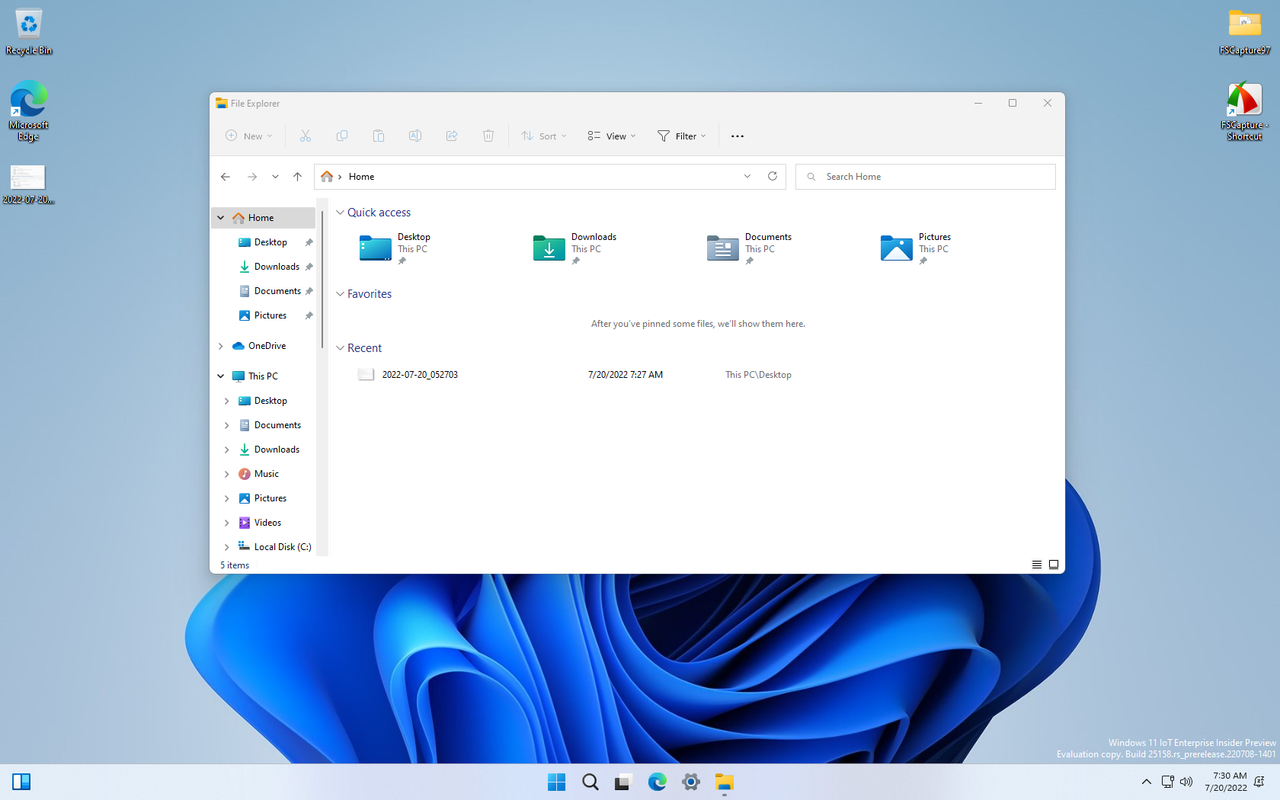1280x800 pixels.
Task: Open Task View on taskbar
Action: pos(623,782)
